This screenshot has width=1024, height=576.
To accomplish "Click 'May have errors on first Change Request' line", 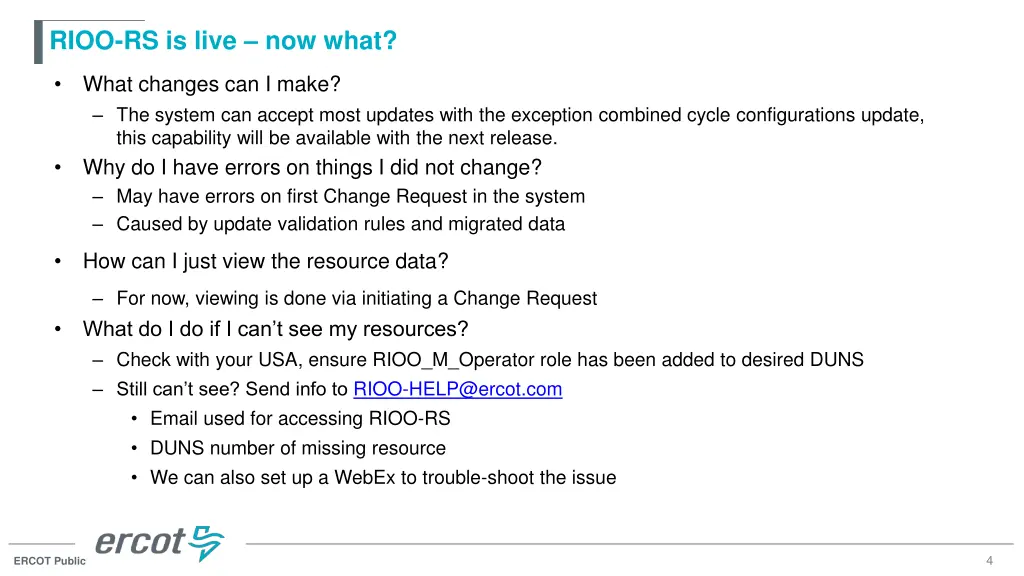I will tap(351, 197).
